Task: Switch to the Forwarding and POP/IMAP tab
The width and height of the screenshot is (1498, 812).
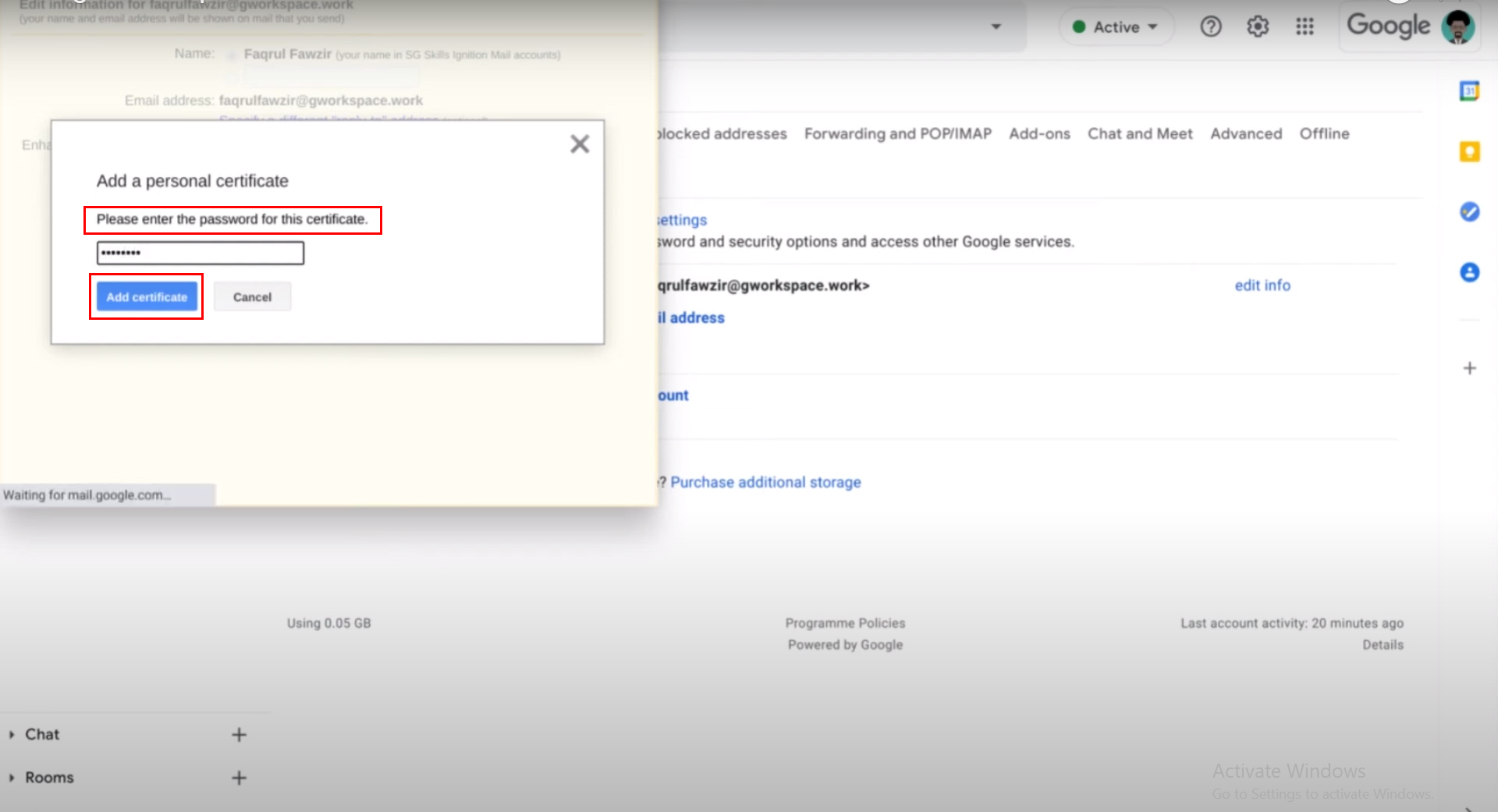Action: tap(897, 133)
